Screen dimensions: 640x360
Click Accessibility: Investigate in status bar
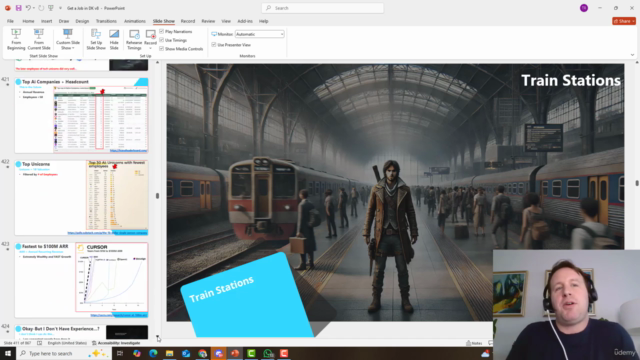[x=116, y=343]
